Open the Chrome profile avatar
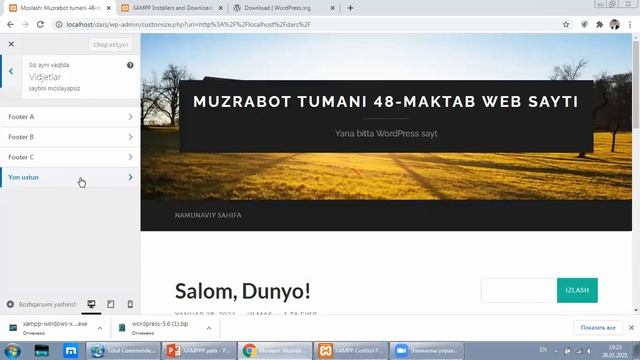 615,24
